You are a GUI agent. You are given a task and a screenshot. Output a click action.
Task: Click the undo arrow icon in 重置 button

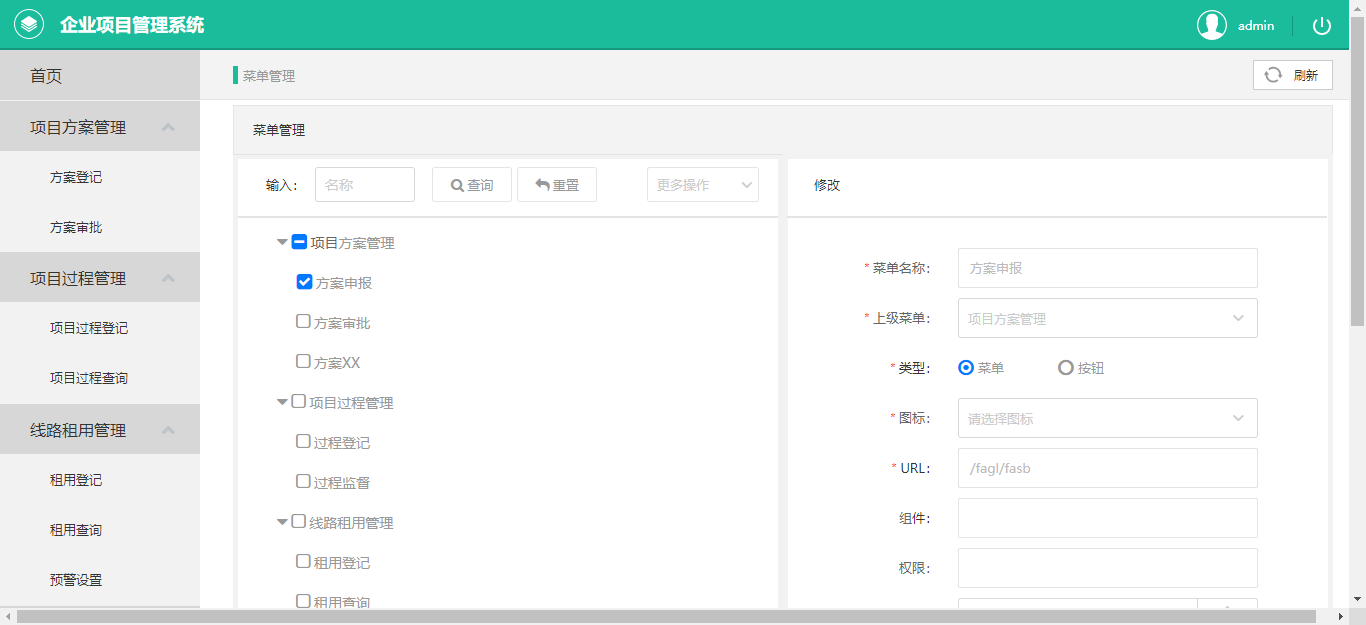(543, 185)
